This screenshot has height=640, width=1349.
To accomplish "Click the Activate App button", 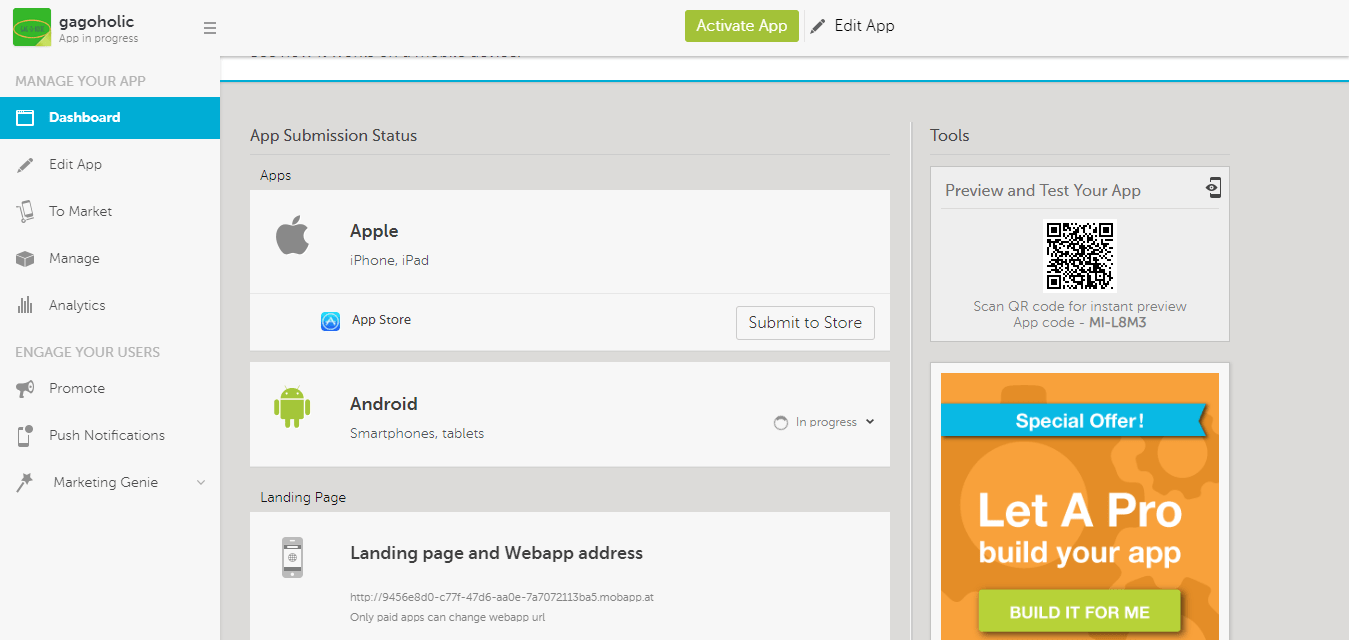I will 742,26.
